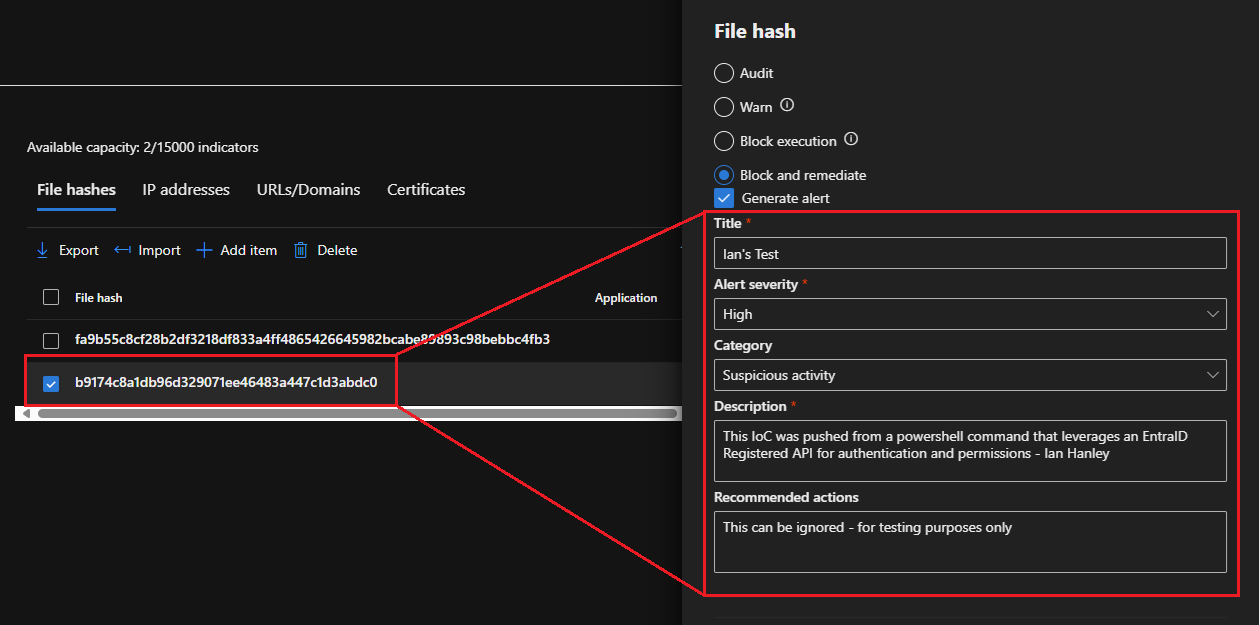Uncheck the b9174c8a1db96d hash row checkbox
The width and height of the screenshot is (1260, 625).
click(51, 382)
